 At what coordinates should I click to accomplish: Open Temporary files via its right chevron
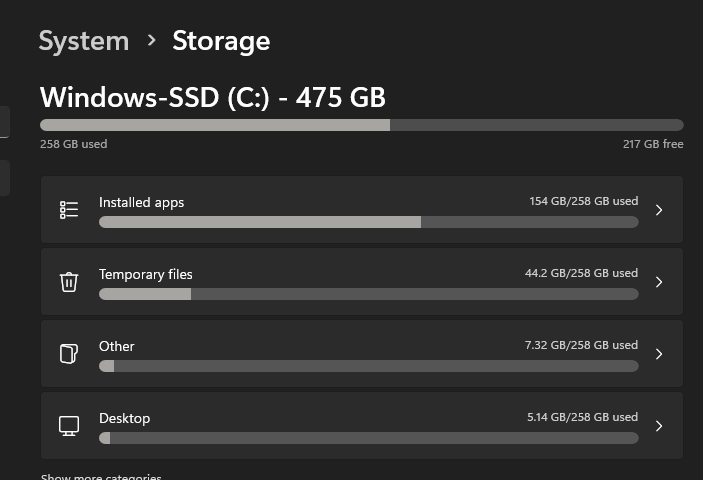tap(659, 282)
